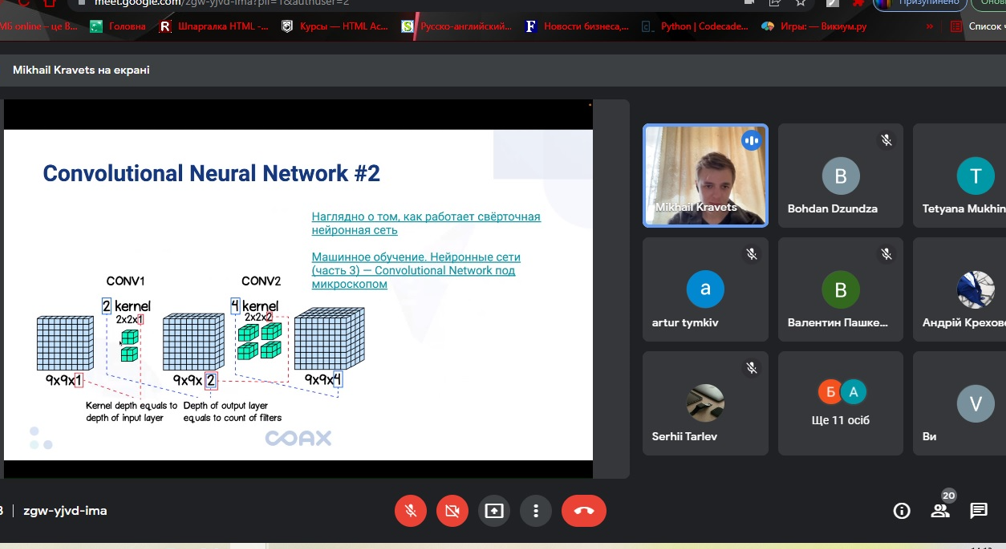Turn on the camera
Screen dimensions: 1006x549
452,511
